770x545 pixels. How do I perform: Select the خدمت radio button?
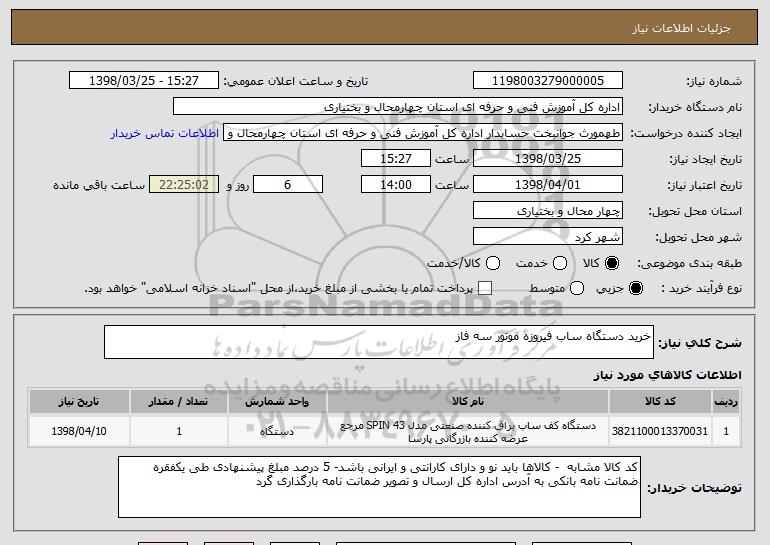tap(560, 263)
